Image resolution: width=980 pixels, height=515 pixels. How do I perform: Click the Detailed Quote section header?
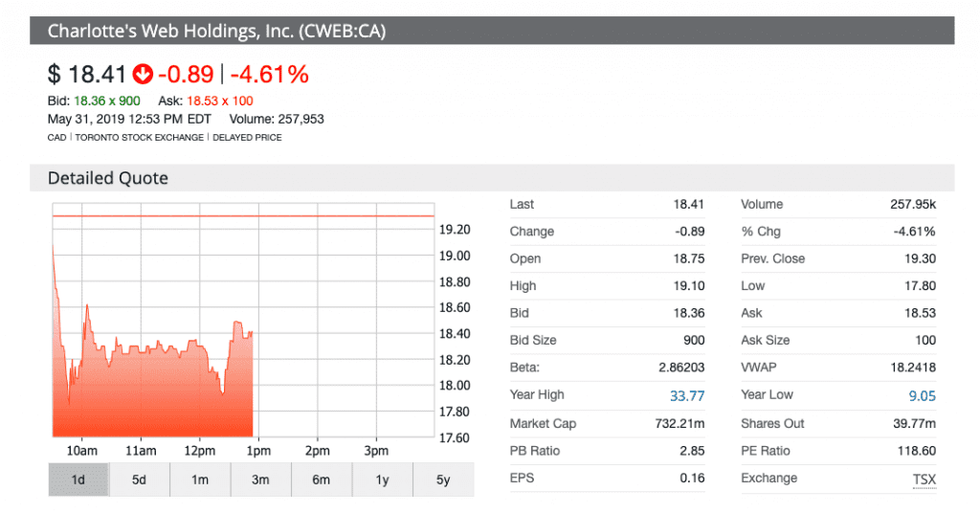pyautogui.click(x=108, y=178)
